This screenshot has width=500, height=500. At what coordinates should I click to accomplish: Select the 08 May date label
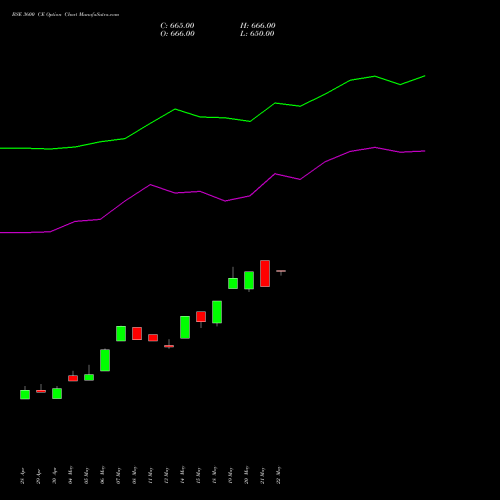pyautogui.click(x=135, y=475)
